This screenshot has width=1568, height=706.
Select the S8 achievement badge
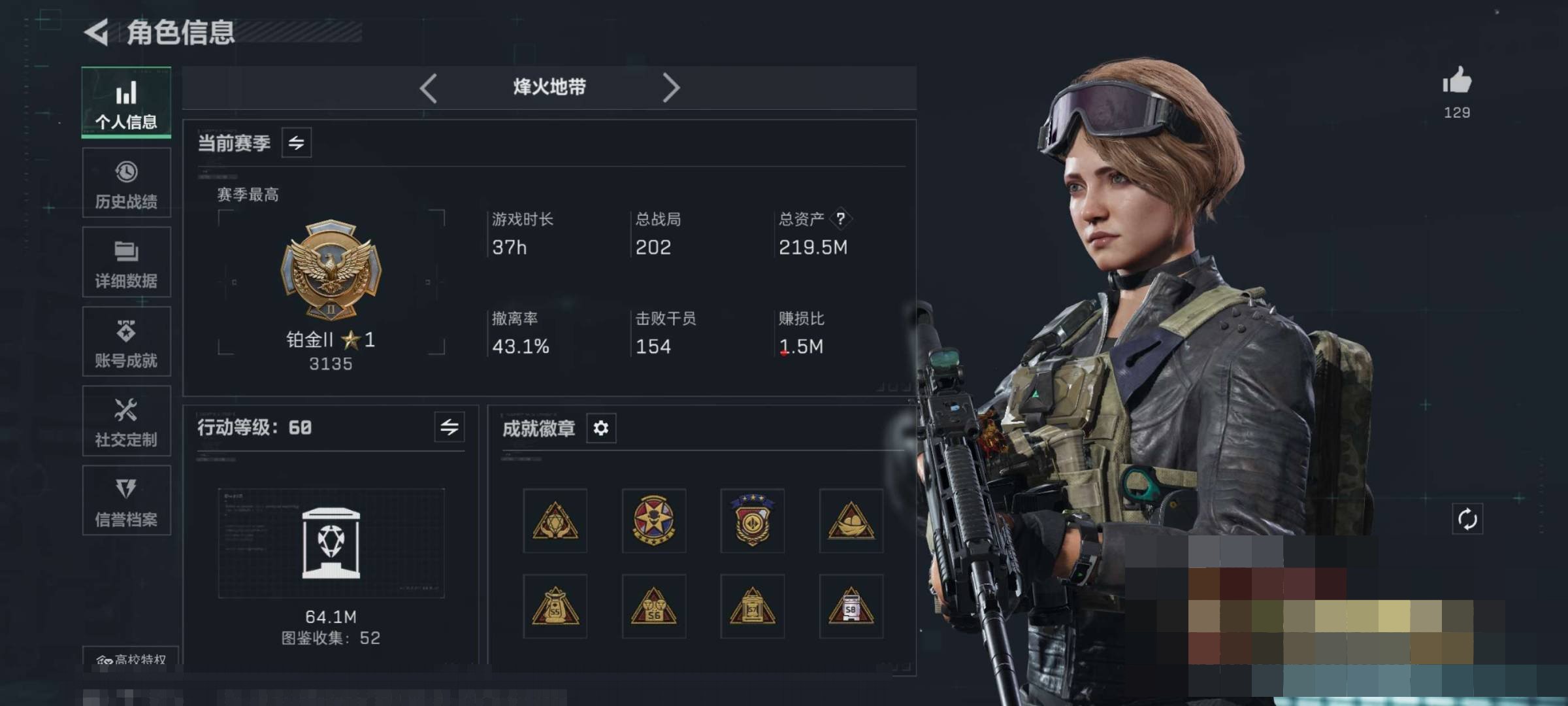click(x=851, y=606)
